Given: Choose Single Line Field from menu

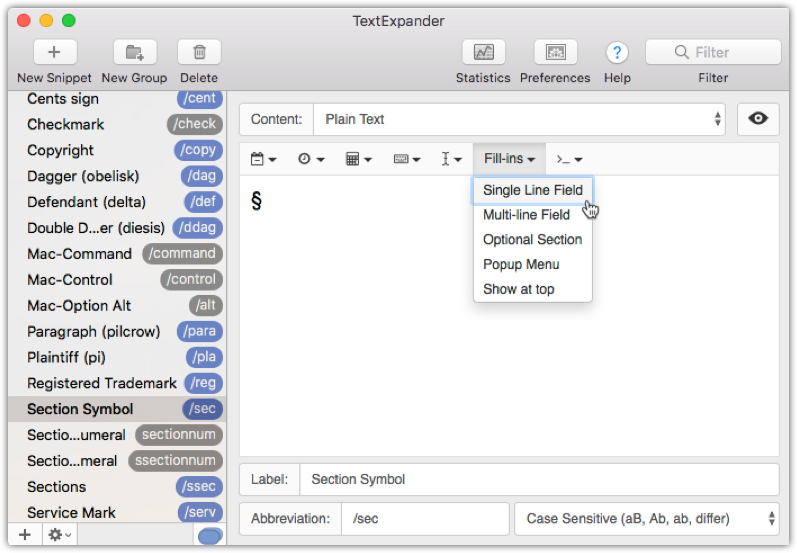Looking at the screenshot, I should click(x=533, y=190).
